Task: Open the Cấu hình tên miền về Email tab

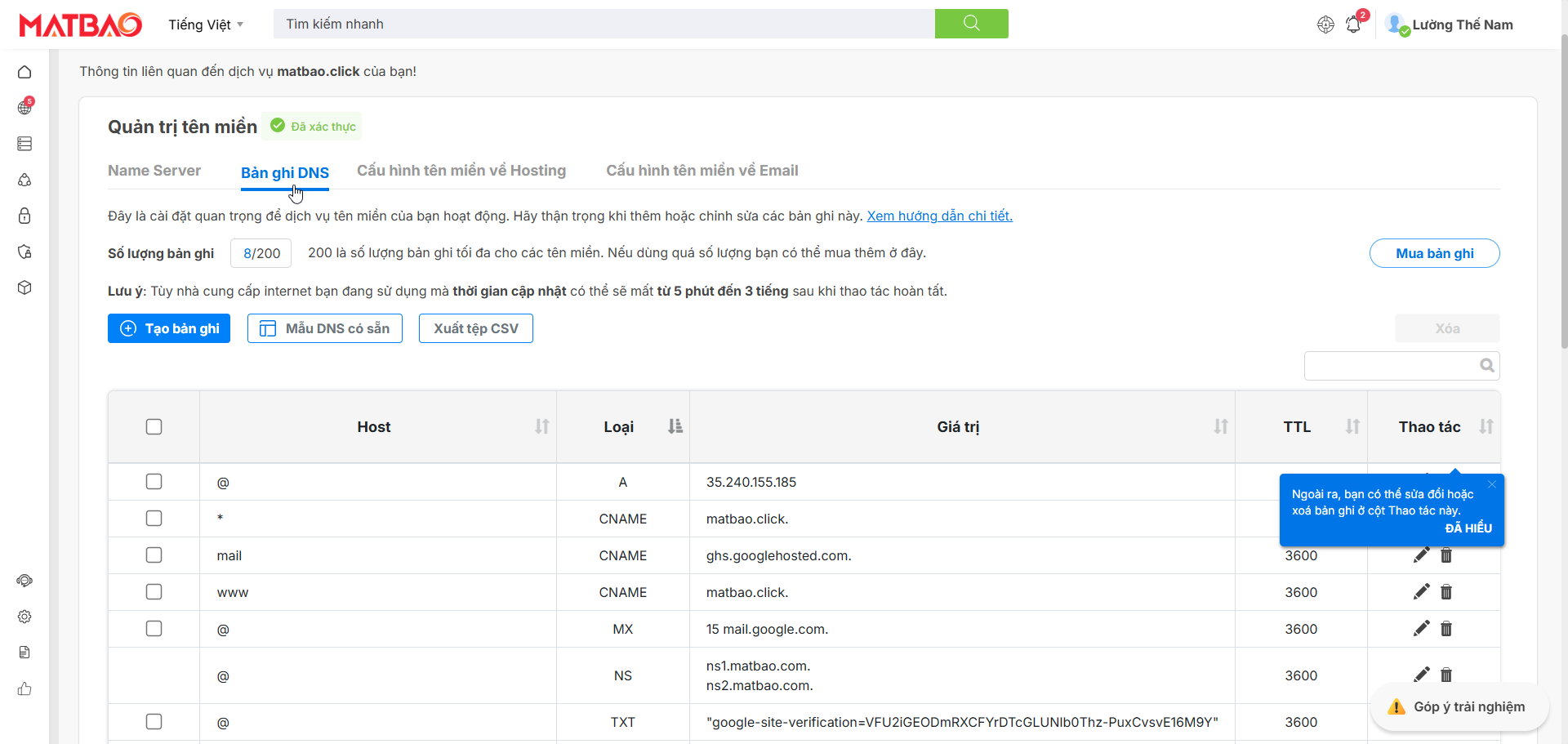Action: [x=702, y=171]
